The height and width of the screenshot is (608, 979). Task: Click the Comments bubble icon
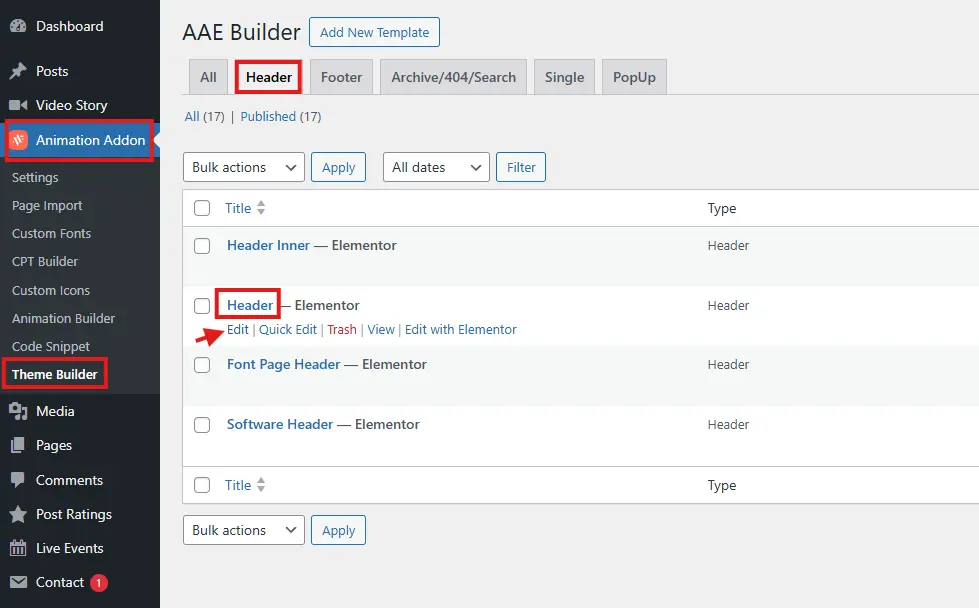tap(18, 480)
